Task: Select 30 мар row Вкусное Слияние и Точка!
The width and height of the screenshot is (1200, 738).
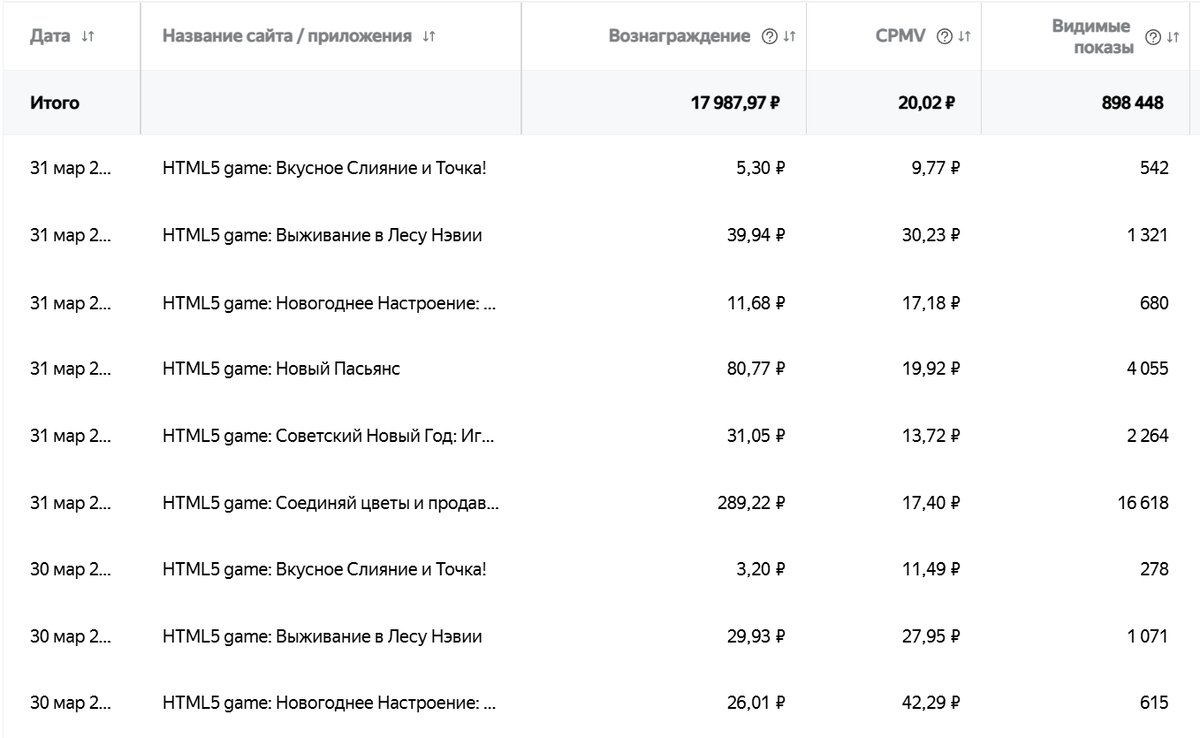Action: click(600, 570)
